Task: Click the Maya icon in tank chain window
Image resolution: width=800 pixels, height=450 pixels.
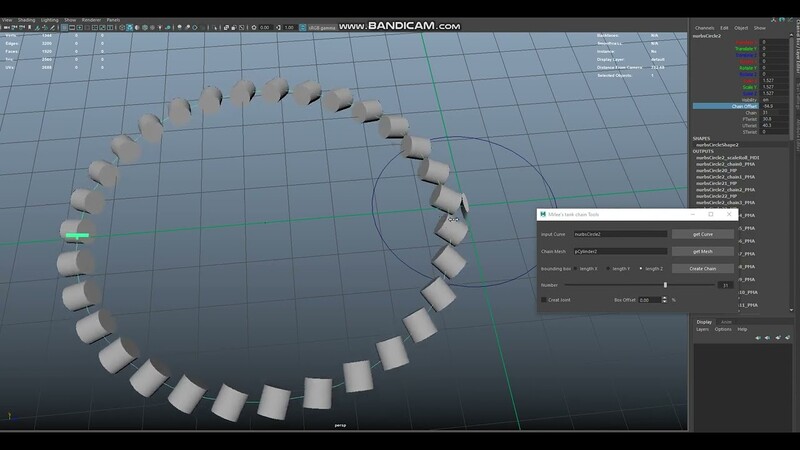Action: (x=541, y=214)
